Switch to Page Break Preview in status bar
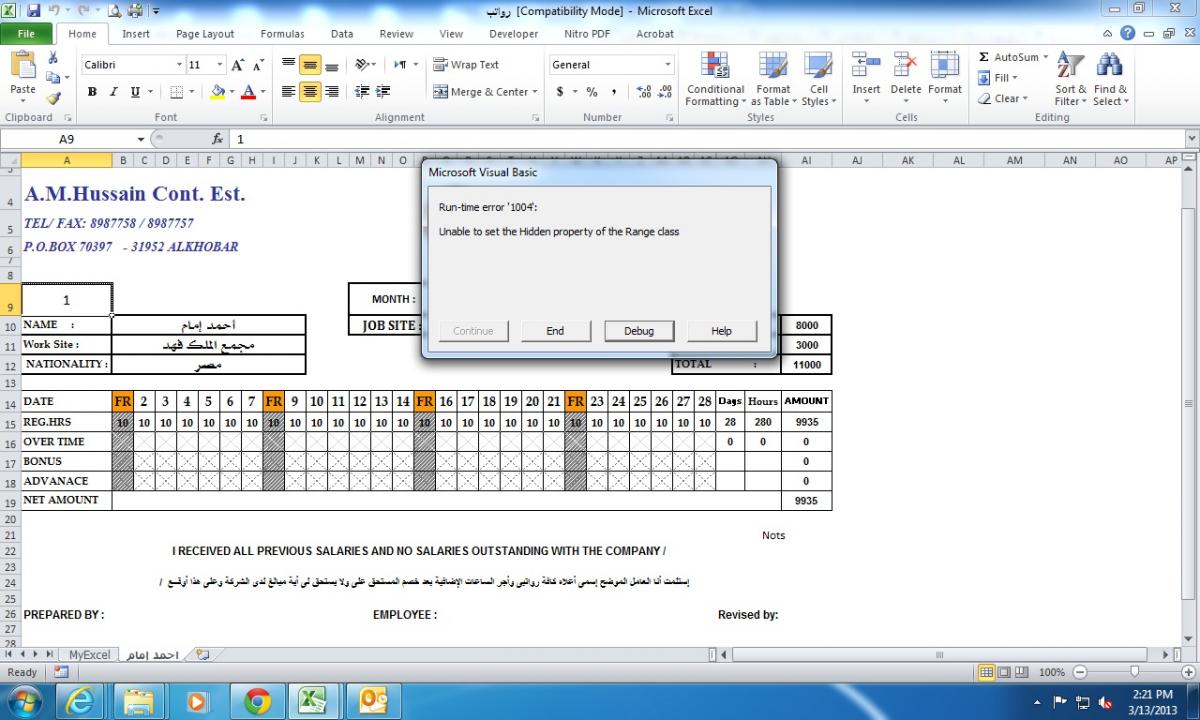The image size is (1200, 720). (x=1022, y=672)
